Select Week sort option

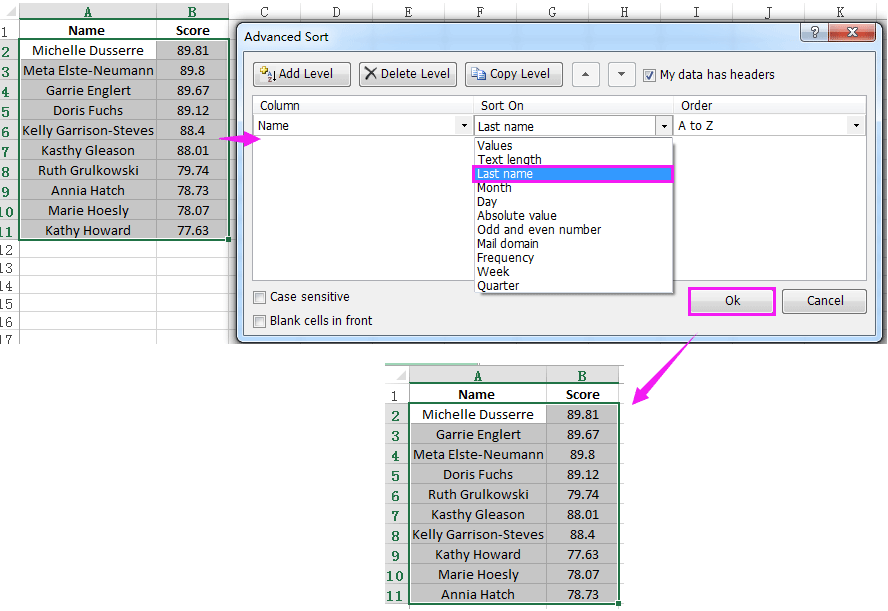click(573, 272)
